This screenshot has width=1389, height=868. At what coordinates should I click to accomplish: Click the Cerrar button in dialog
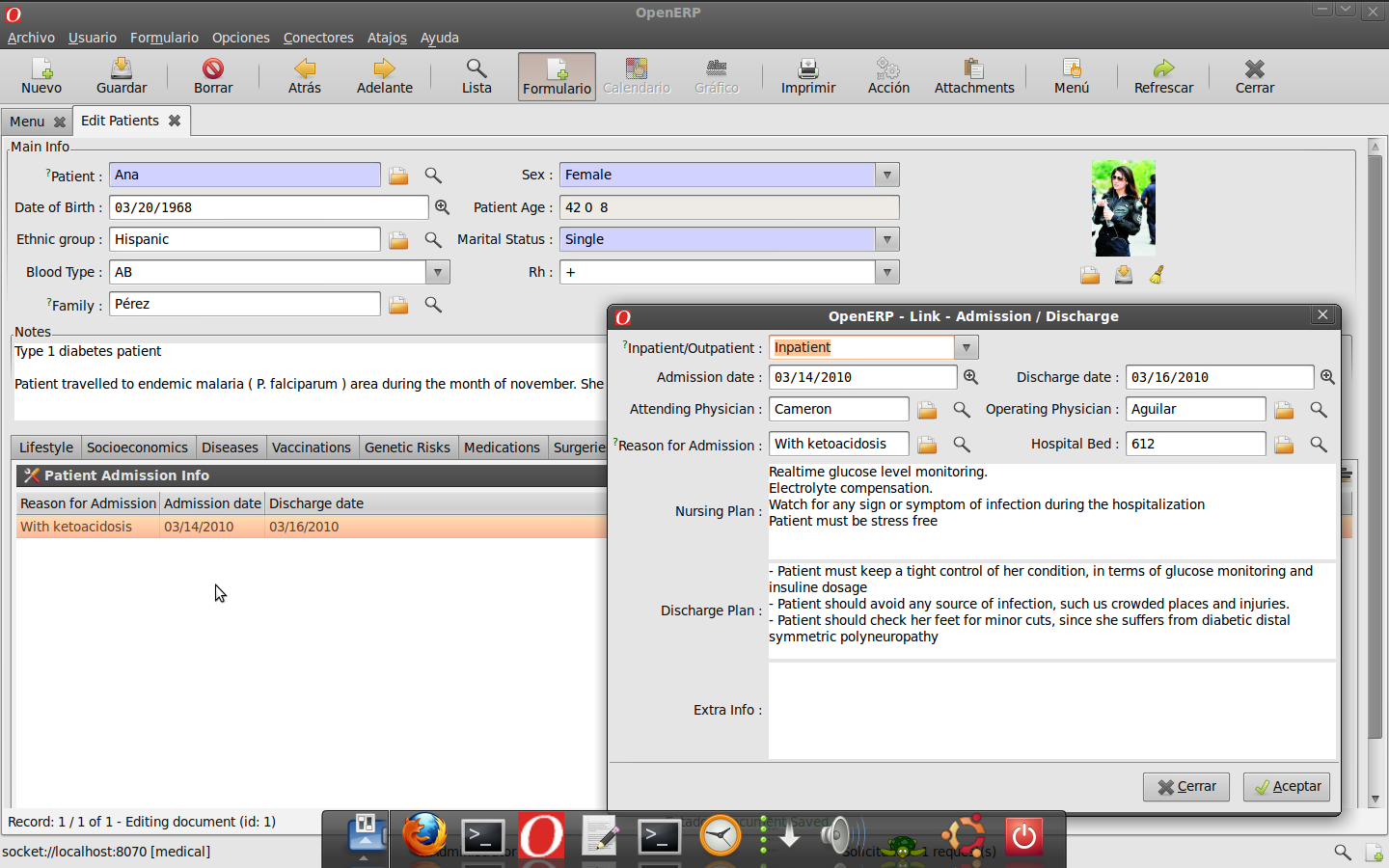coord(1186,787)
